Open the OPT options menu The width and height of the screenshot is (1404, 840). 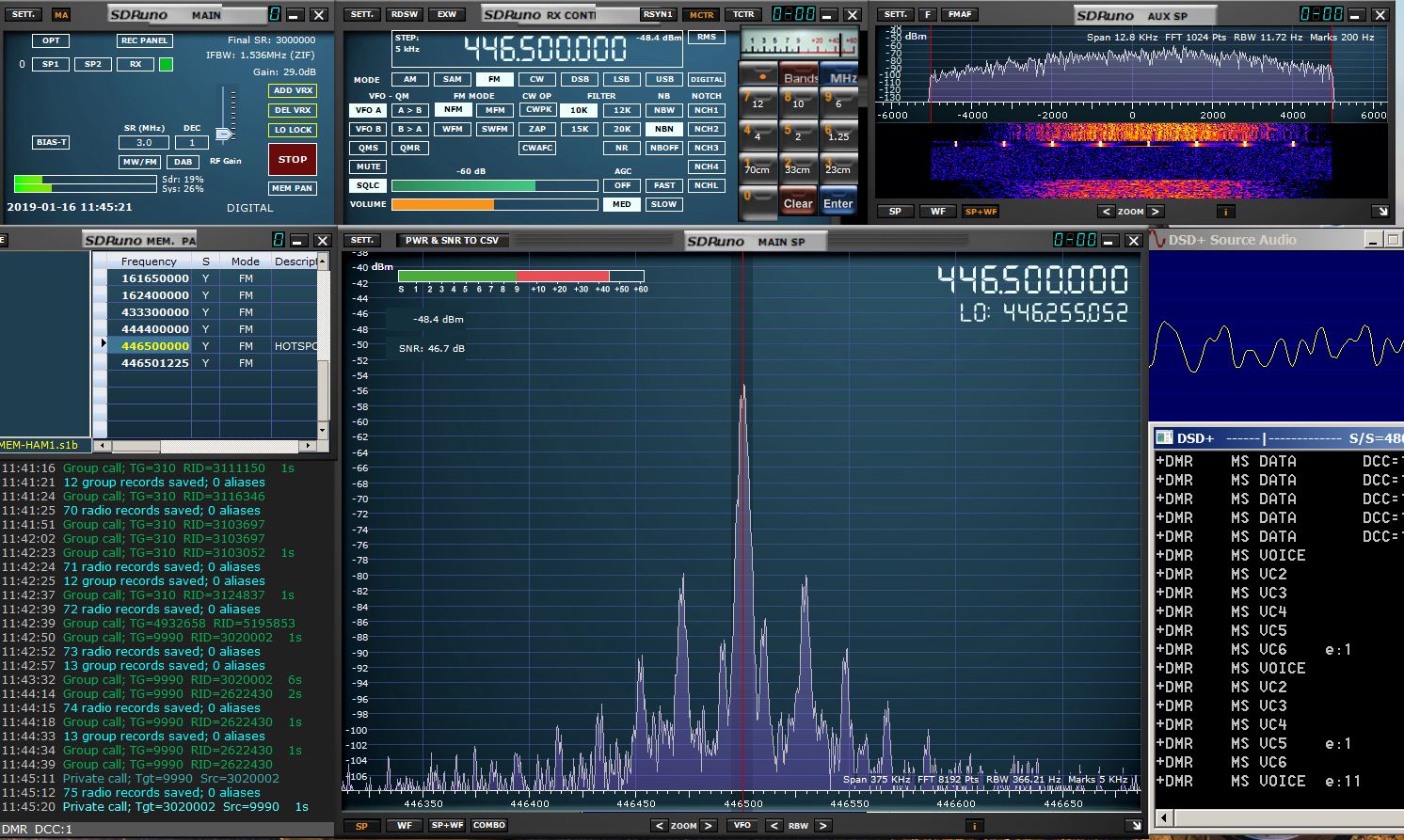point(51,40)
